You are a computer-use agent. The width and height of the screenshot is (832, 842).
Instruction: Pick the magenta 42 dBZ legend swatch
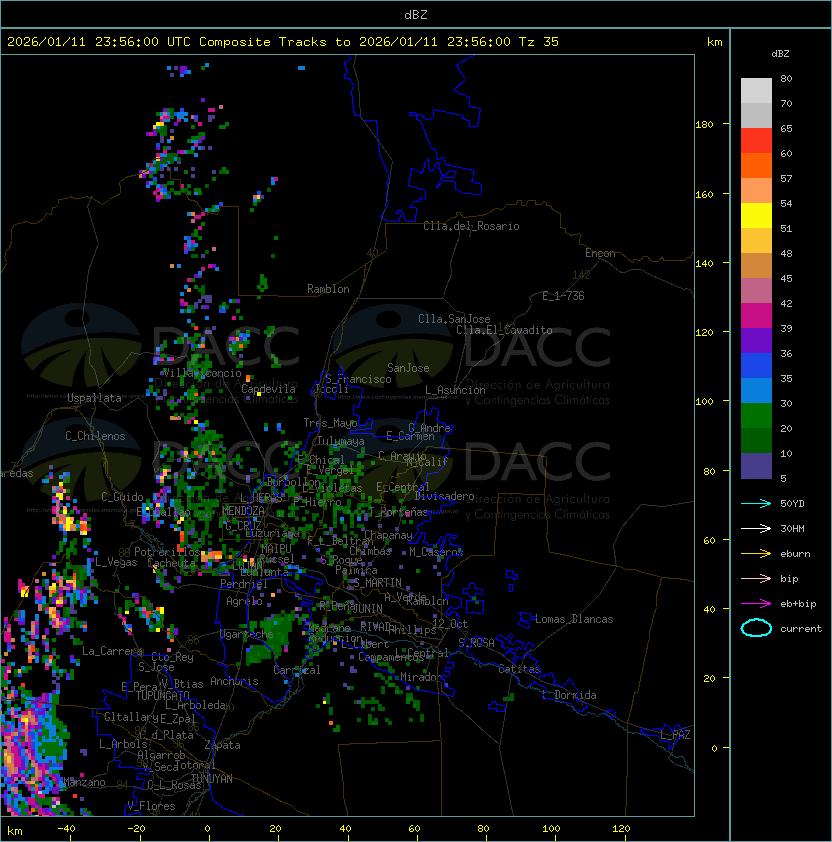756,315
